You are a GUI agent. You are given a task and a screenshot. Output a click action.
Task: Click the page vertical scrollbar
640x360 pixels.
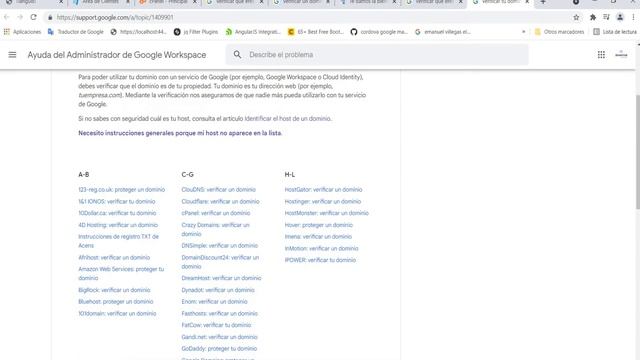tap(637, 152)
